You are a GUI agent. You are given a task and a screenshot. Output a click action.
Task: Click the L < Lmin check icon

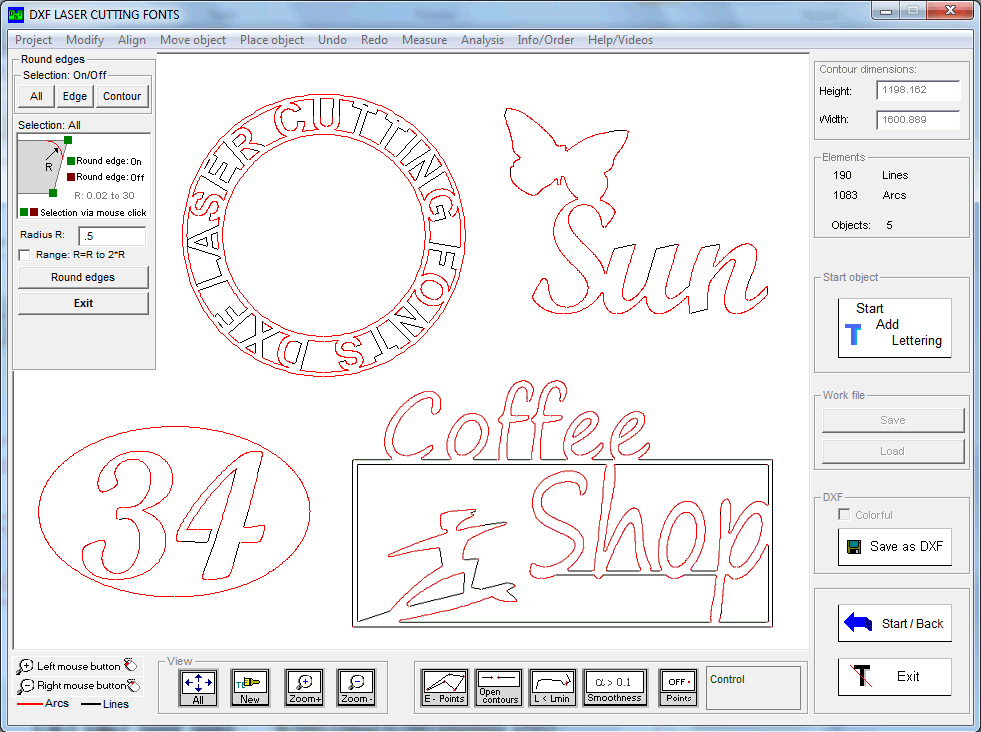[x=552, y=687]
